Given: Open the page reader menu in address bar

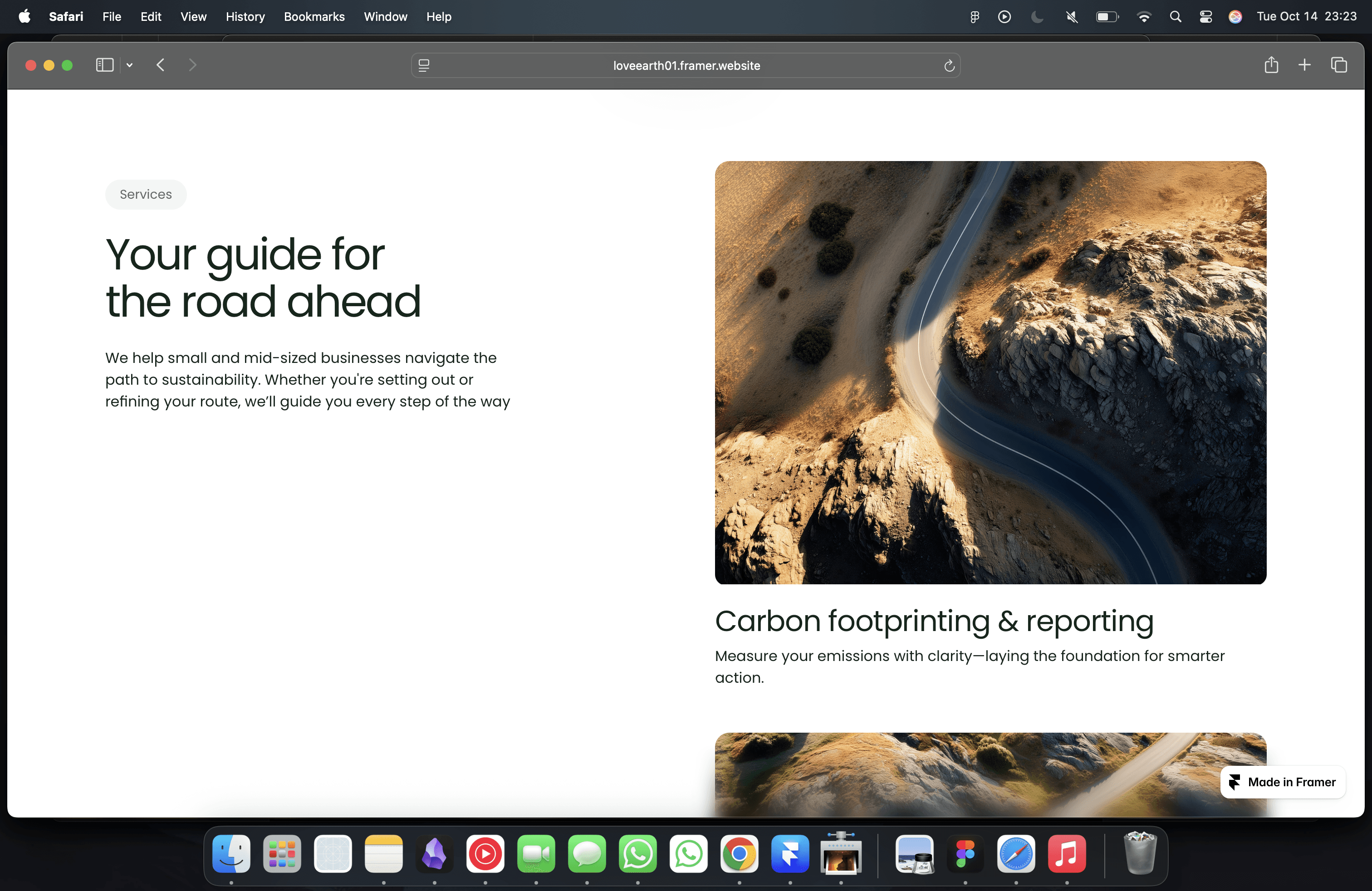Looking at the screenshot, I should coord(424,66).
